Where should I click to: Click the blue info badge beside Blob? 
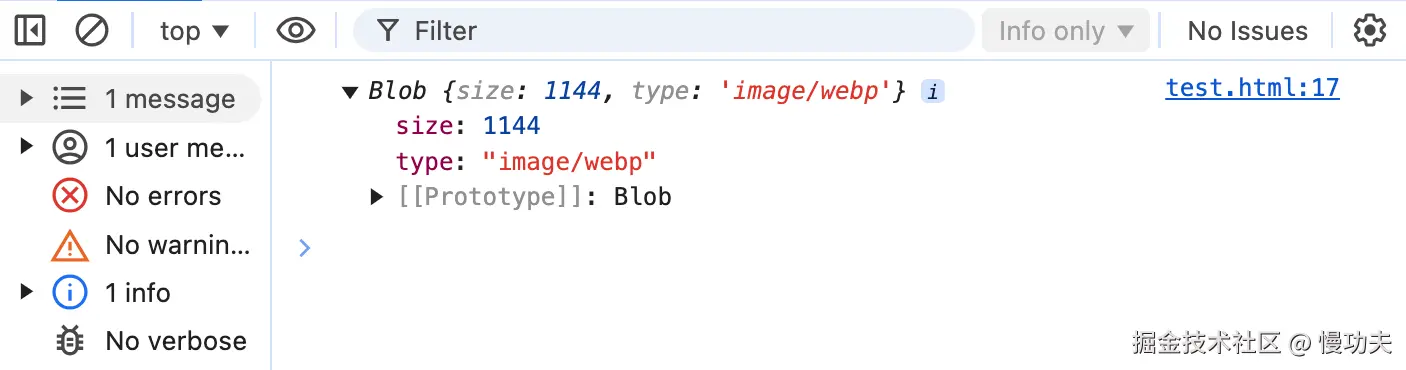tap(932, 92)
